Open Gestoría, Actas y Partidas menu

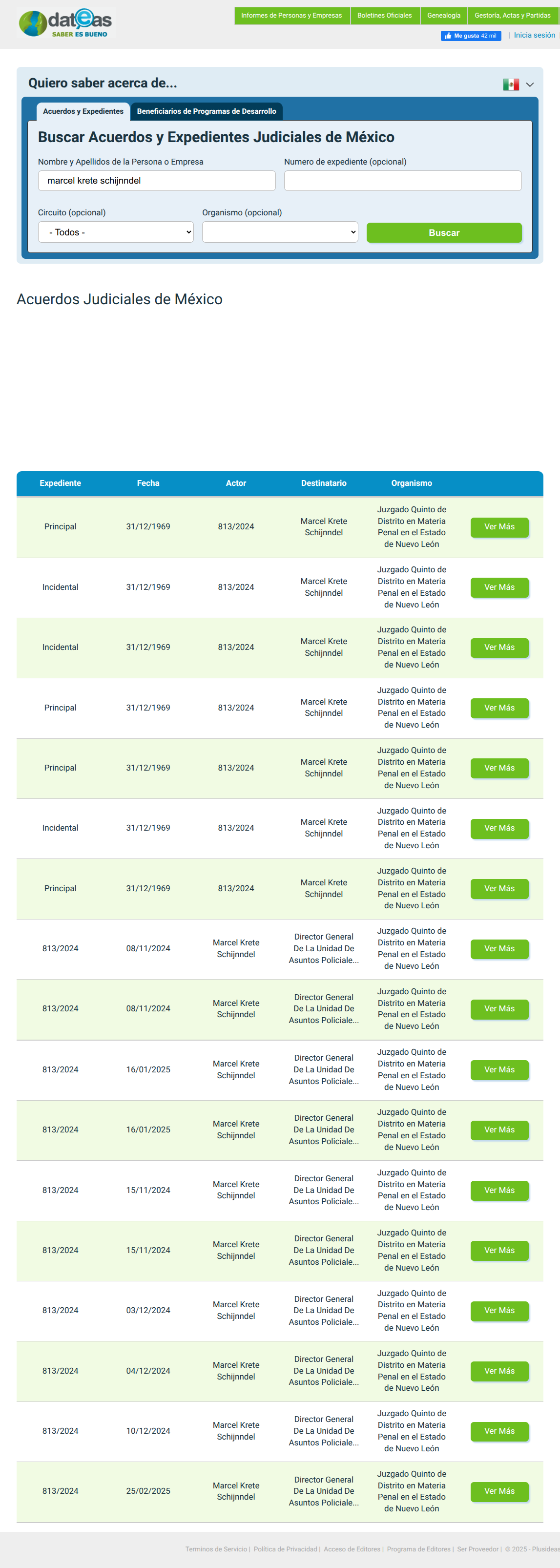click(513, 16)
